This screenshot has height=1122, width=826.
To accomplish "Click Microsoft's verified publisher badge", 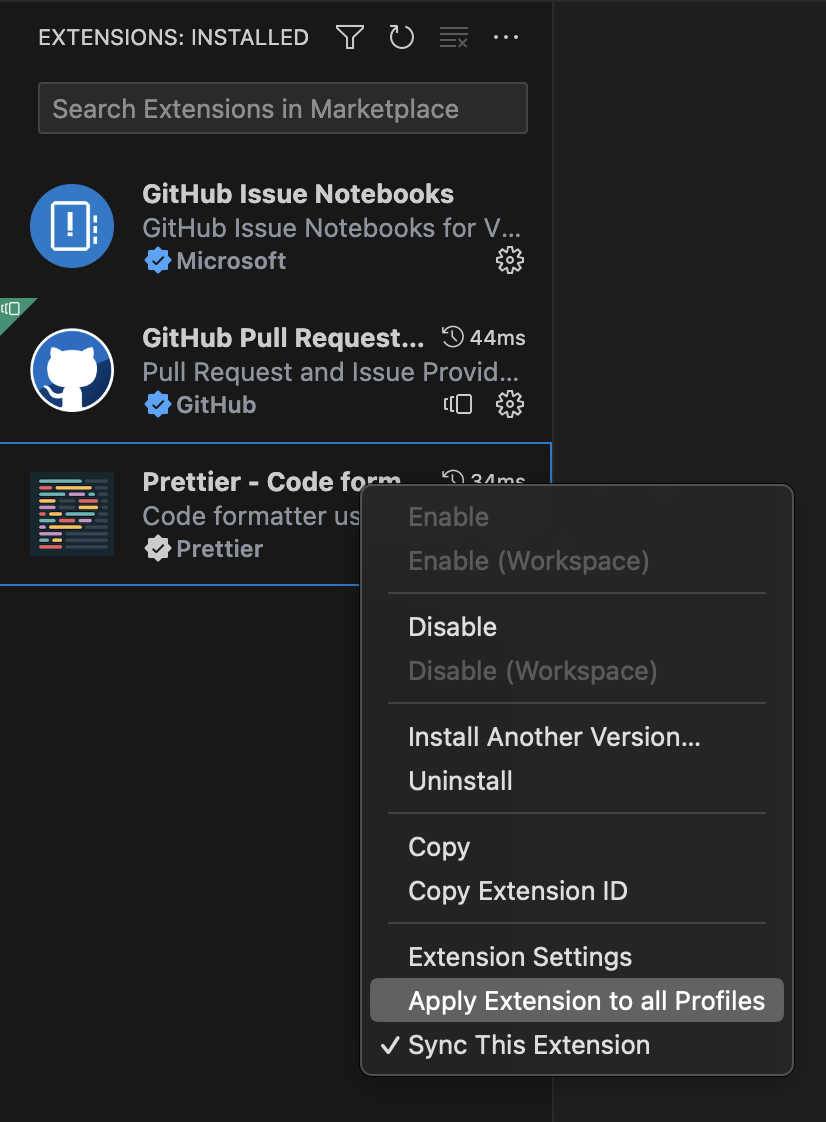I will click(x=158, y=261).
